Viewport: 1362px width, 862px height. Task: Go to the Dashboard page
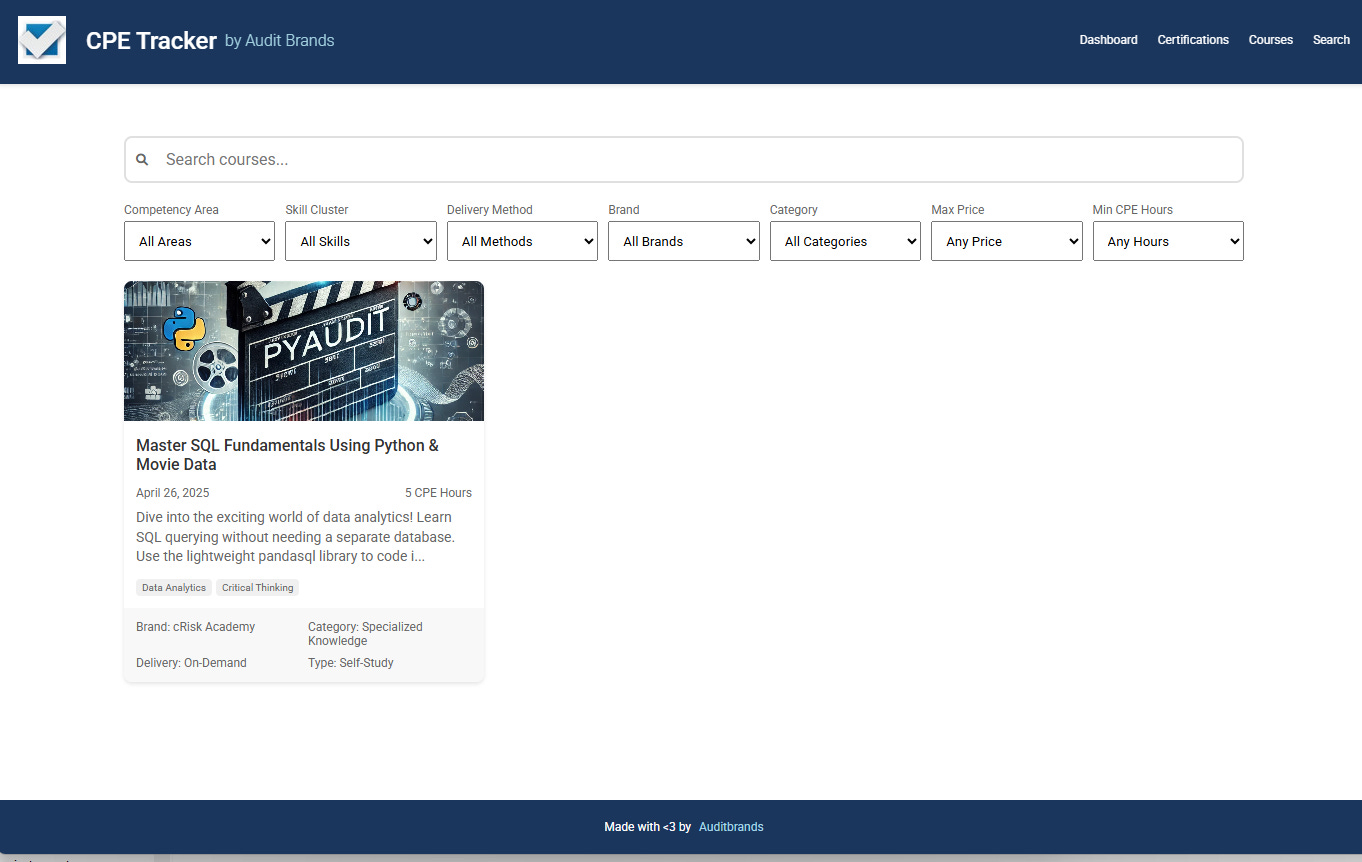[x=1108, y=40]
